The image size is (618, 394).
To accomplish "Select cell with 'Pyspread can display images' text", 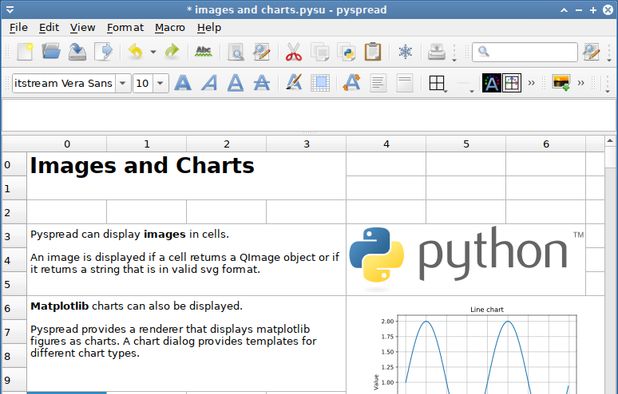I will click(x=186, y=260).
